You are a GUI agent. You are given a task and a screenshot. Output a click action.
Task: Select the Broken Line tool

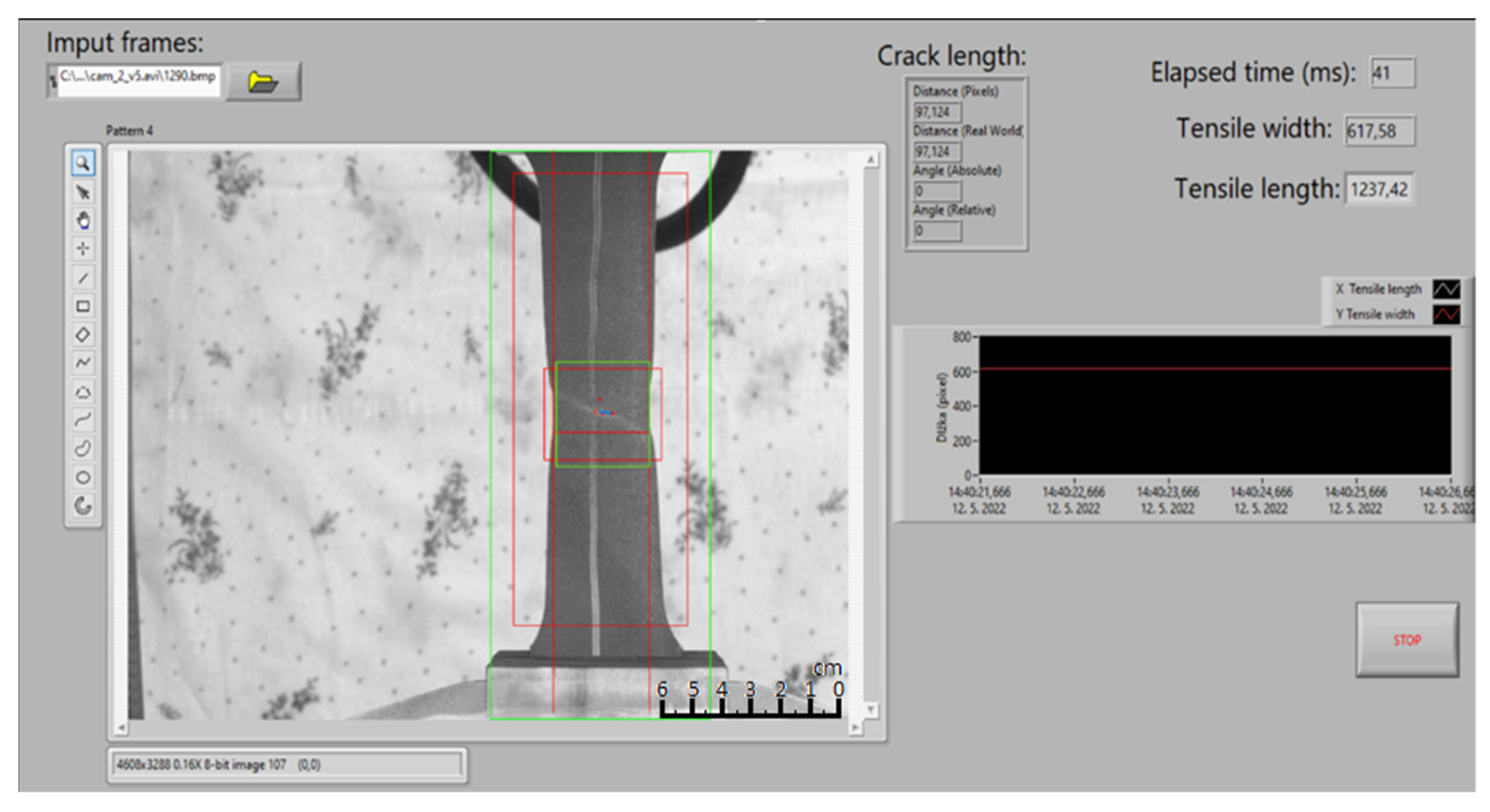(83, 363)
